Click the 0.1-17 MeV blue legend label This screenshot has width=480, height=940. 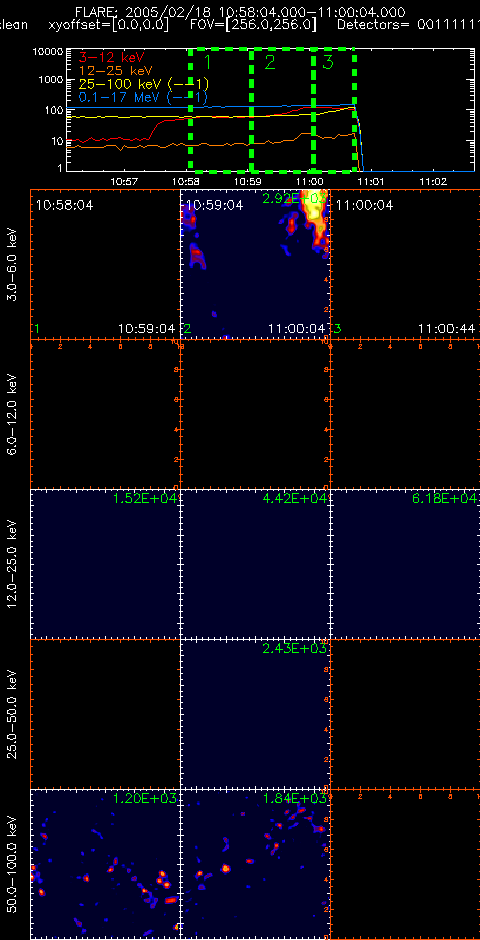[144, 96]
